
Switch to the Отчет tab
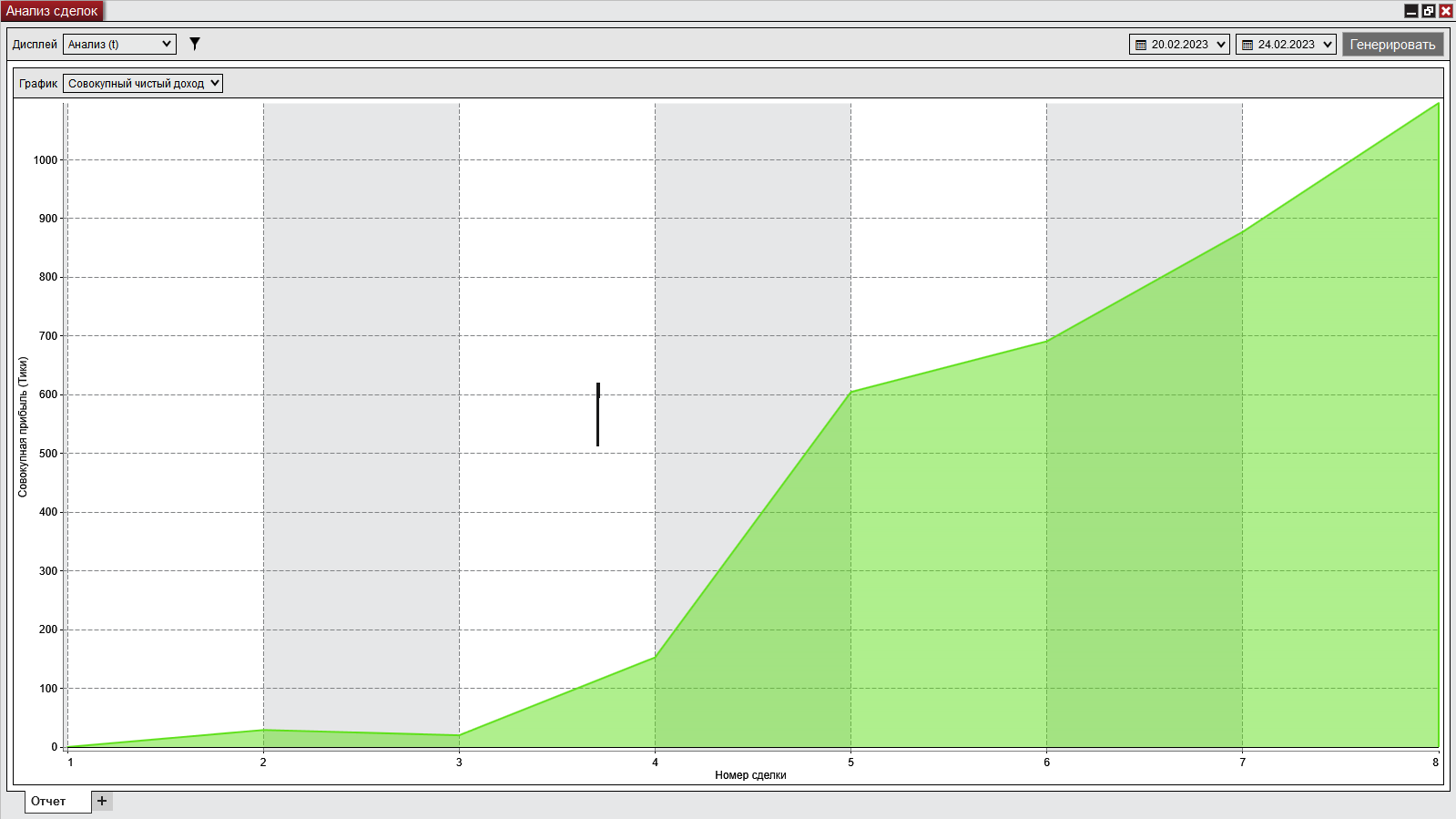(x=48, y=801)
